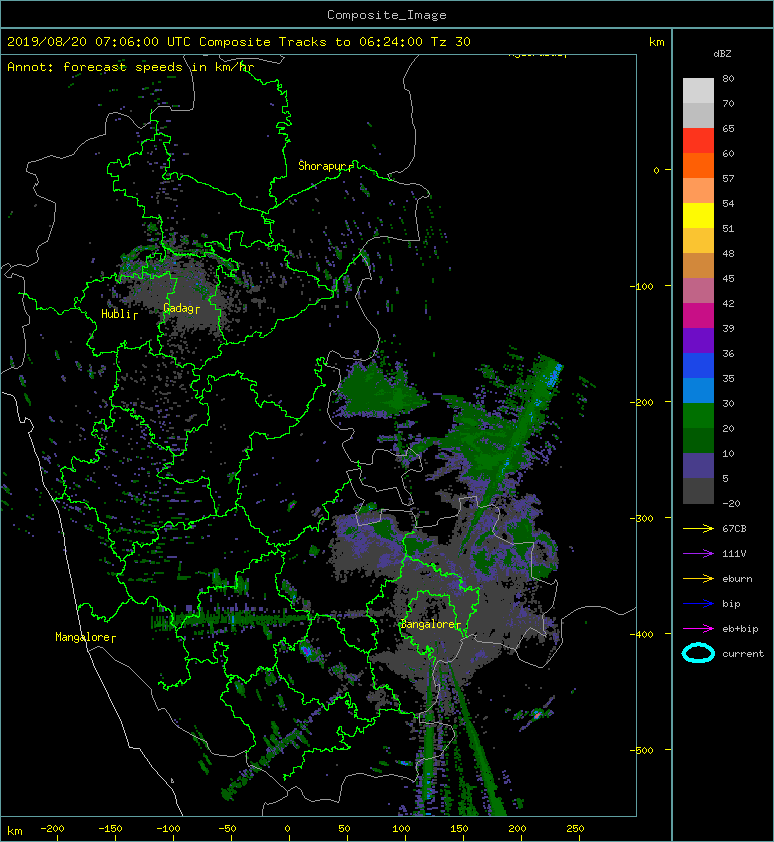The height and width of the screenshot is (842, 774).
Task: Click the magenta arrow beside eb+bip
Action: [698, 628]
